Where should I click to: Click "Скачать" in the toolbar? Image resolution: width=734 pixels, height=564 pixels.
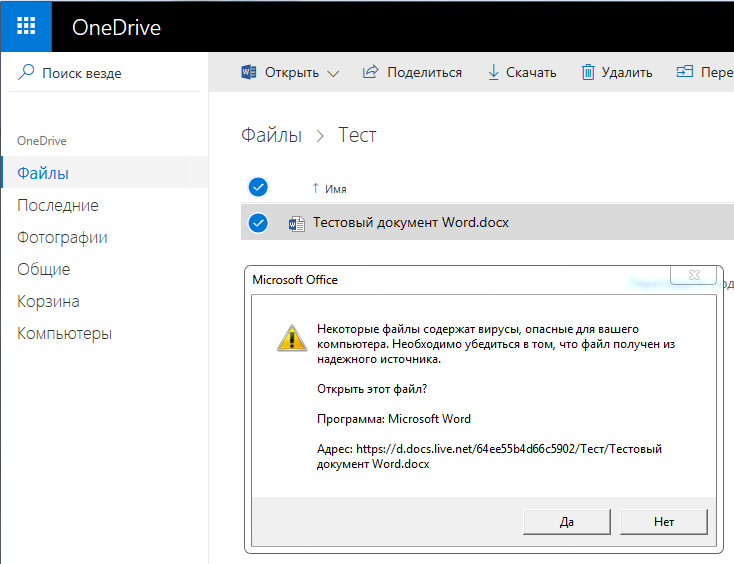tap(531, 73)
